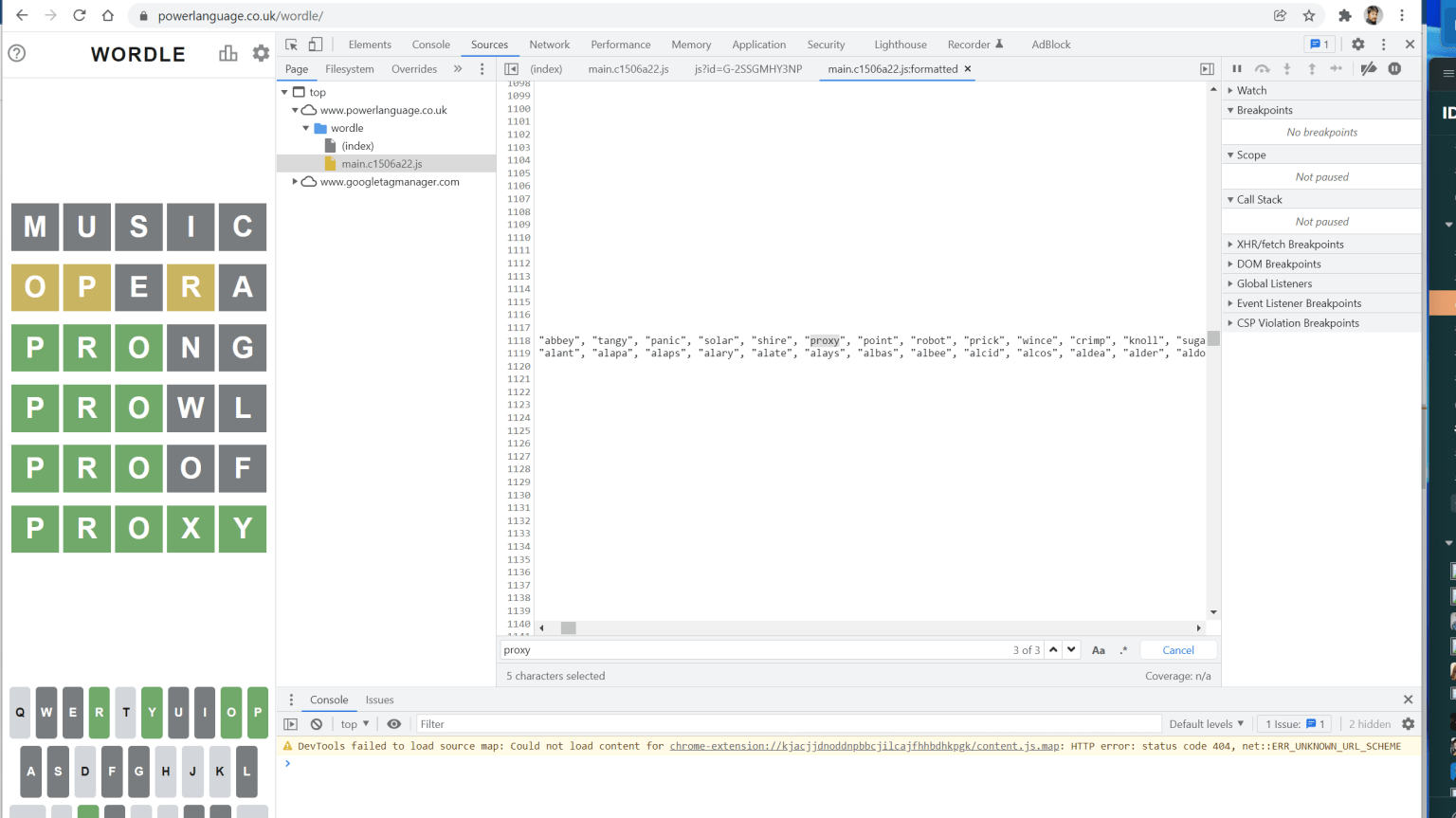Open Wordle settings gear icon
The width and height of the screenshot is (1456, 818).
(261, 54)
